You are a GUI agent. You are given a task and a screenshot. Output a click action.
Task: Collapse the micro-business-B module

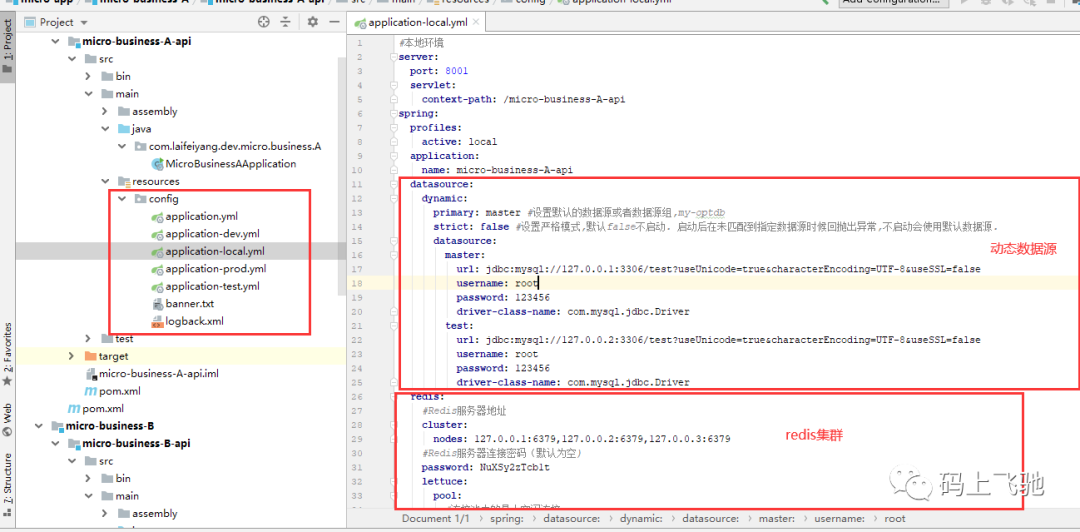[38, 426]
